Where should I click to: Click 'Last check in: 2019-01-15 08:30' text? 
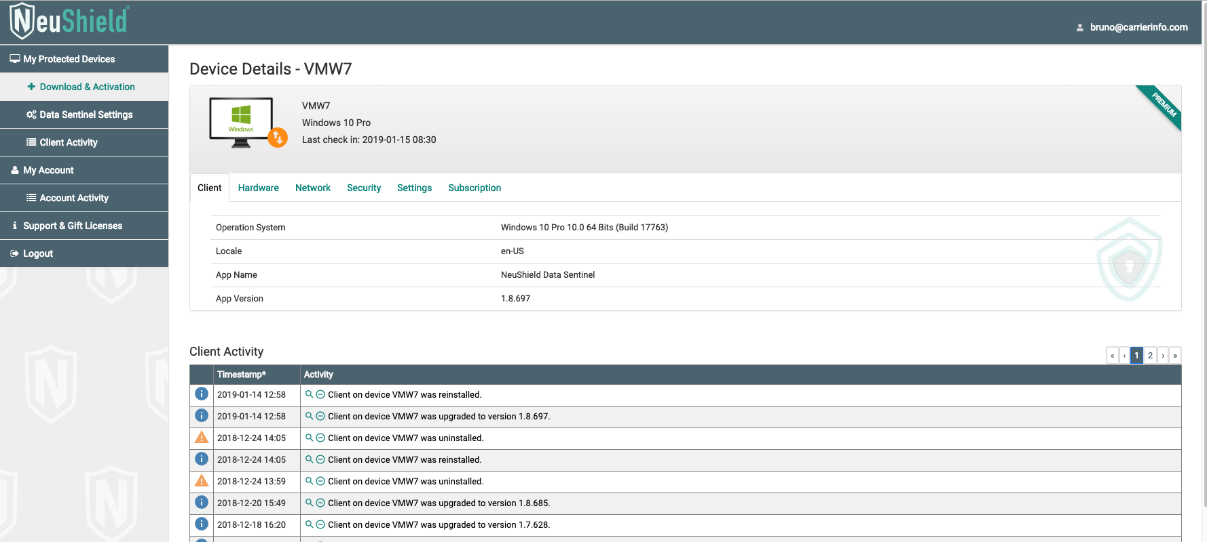coord(369,140)
